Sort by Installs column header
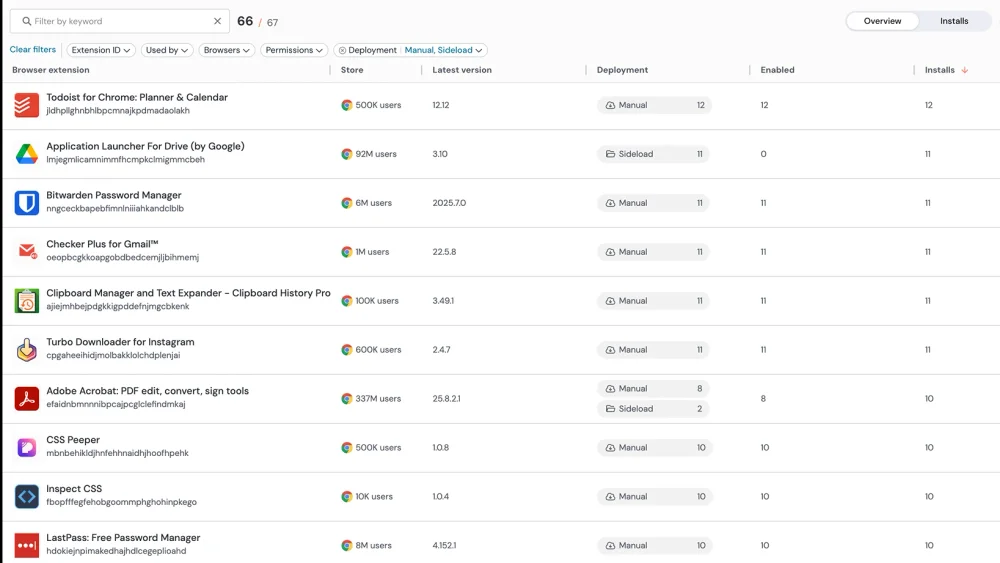This screenshot has height=563, width=1000. pyautogui.click(x=939, y=70)
